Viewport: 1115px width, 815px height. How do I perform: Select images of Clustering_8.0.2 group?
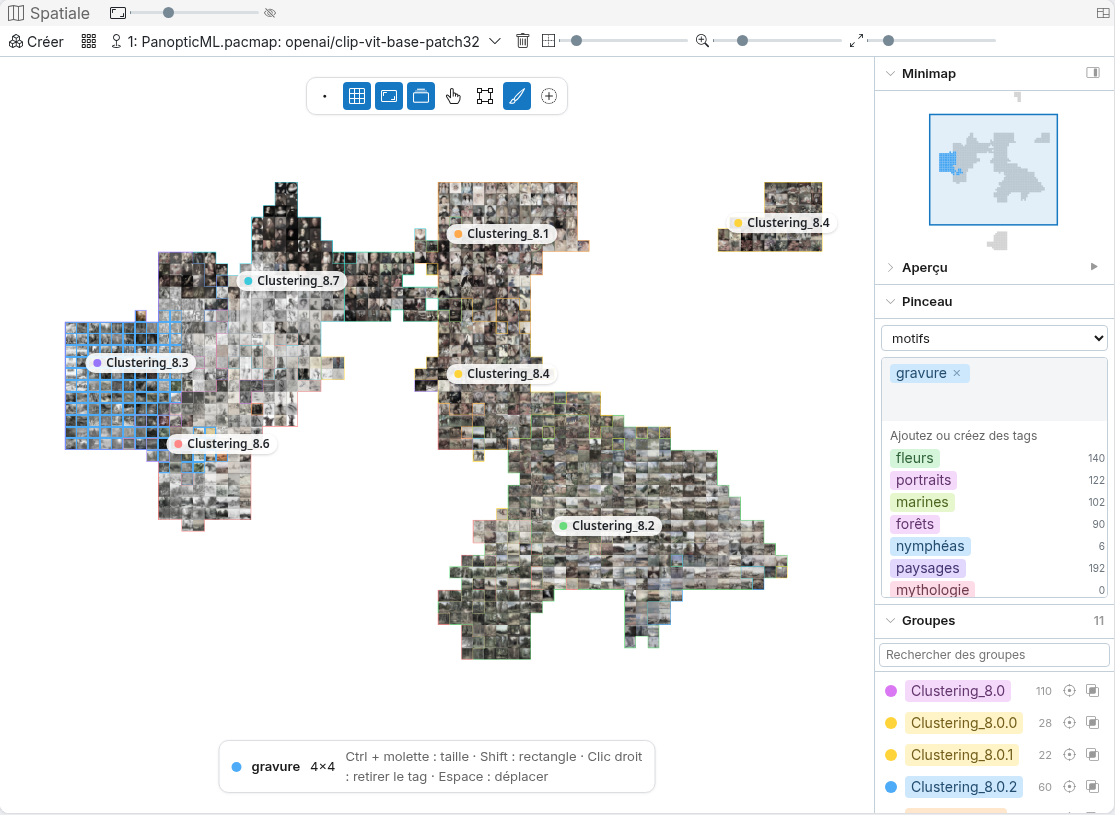[1093, 787]
